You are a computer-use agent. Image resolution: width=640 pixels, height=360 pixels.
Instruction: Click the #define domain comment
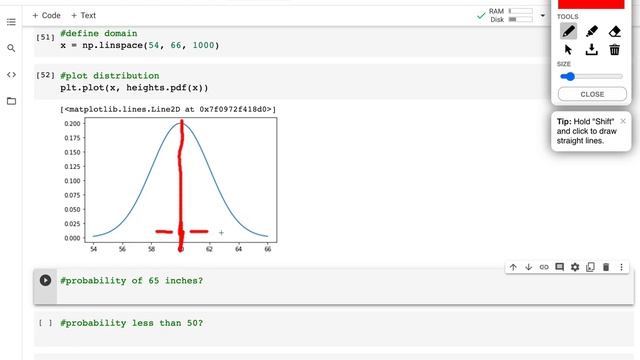point(99,33)
